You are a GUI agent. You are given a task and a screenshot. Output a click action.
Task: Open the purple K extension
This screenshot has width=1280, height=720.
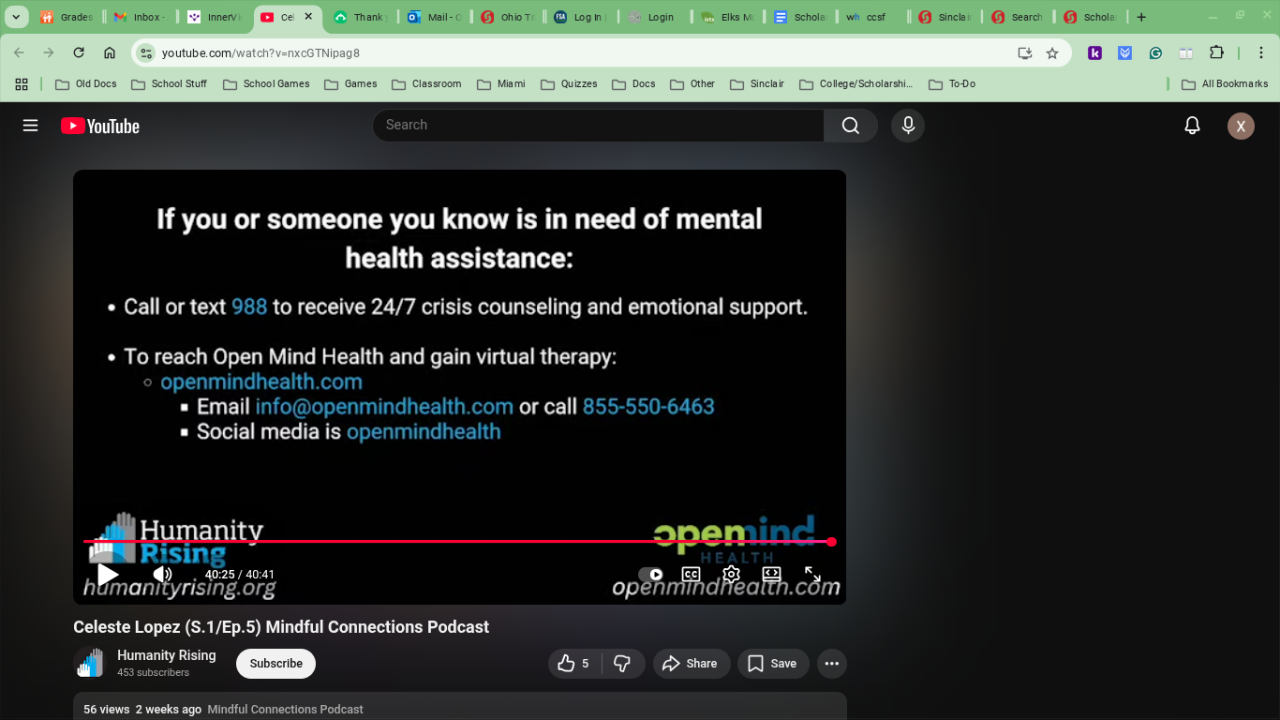[1095, 53]
